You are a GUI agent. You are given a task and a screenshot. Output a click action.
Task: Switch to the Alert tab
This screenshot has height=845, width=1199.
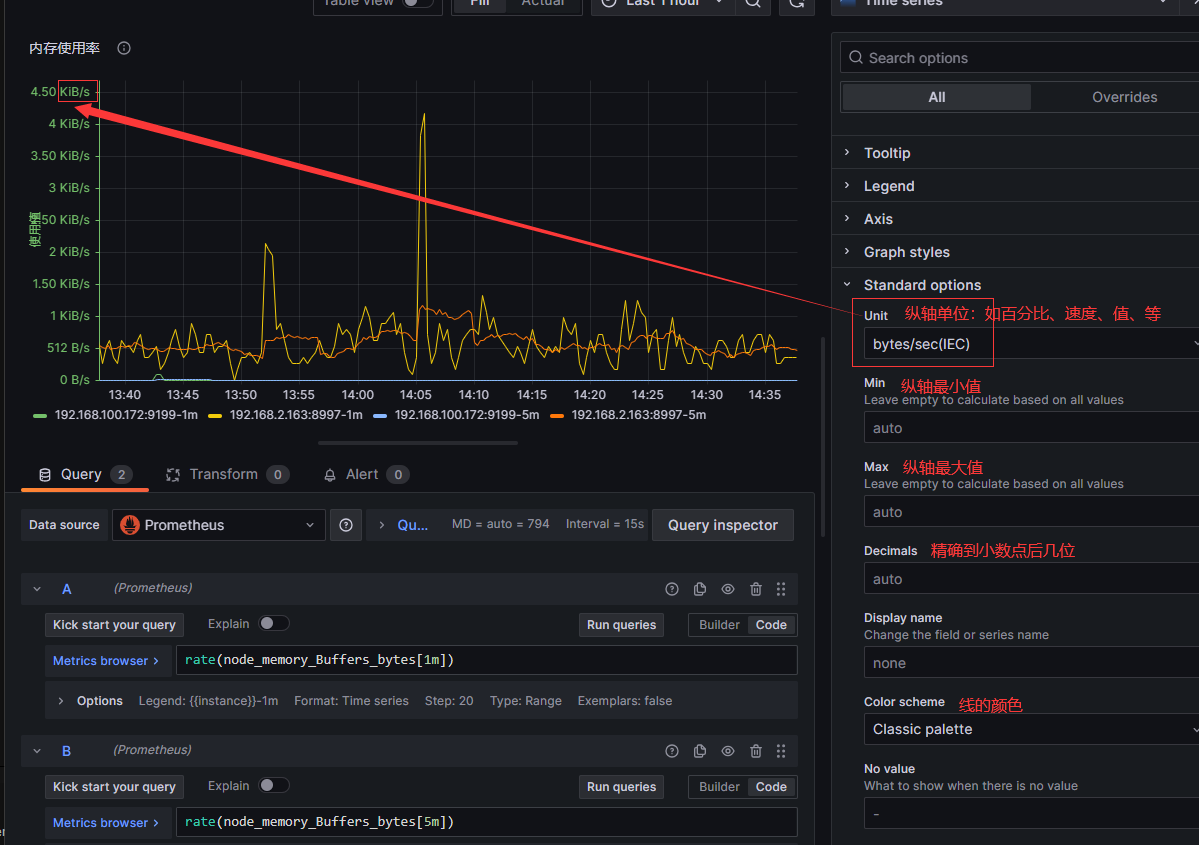pyautogui.click(x=366, y=475)
